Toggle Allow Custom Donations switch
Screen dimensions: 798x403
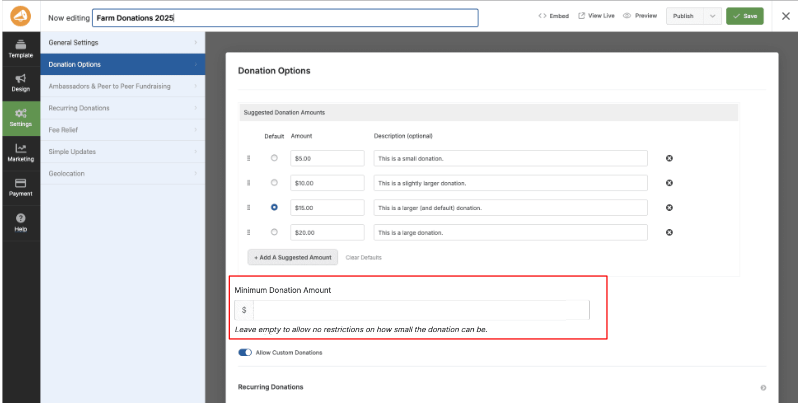click(x=245, y=352)
